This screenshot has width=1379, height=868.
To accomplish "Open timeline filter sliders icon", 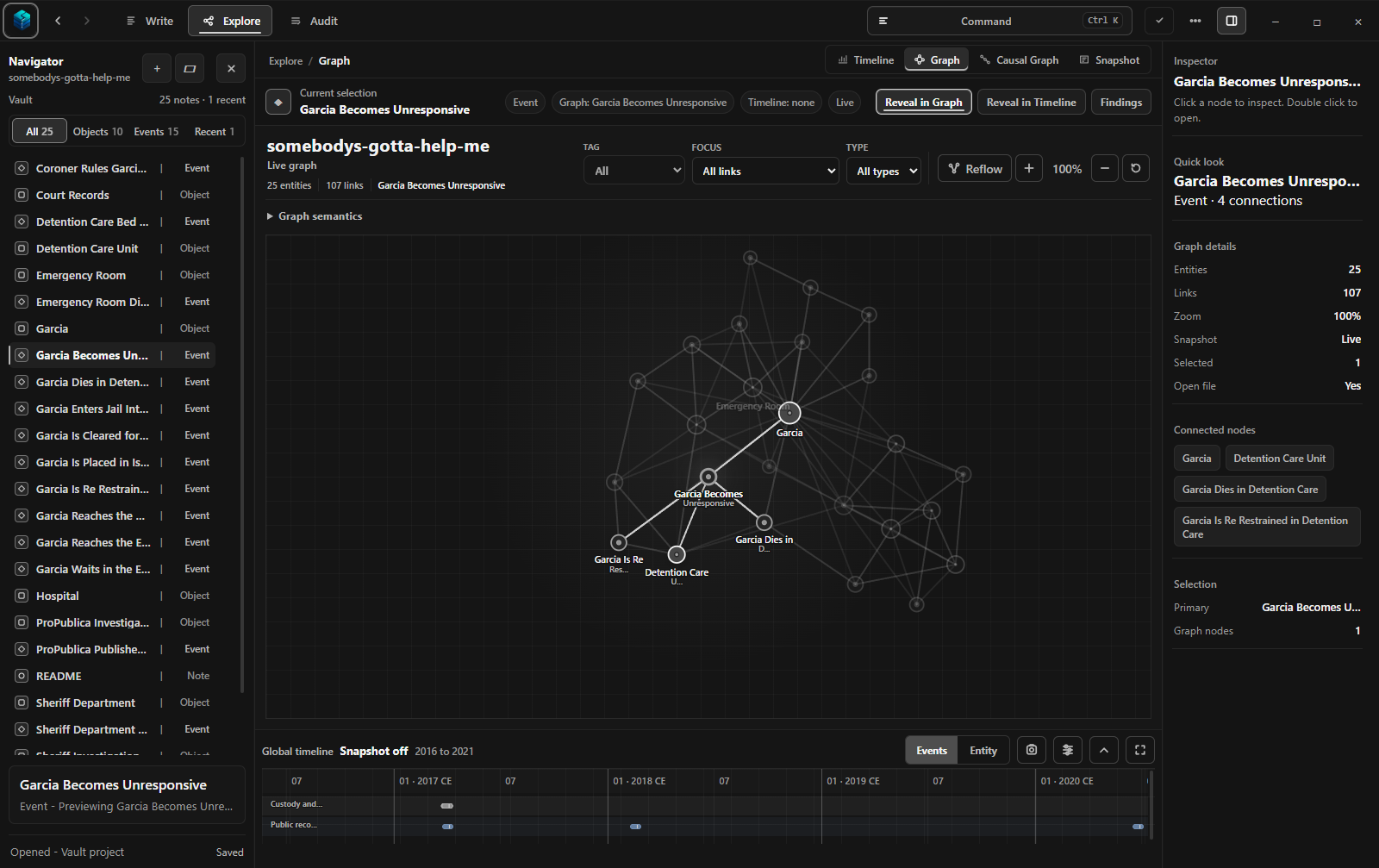I will (x=1068, y=751).
